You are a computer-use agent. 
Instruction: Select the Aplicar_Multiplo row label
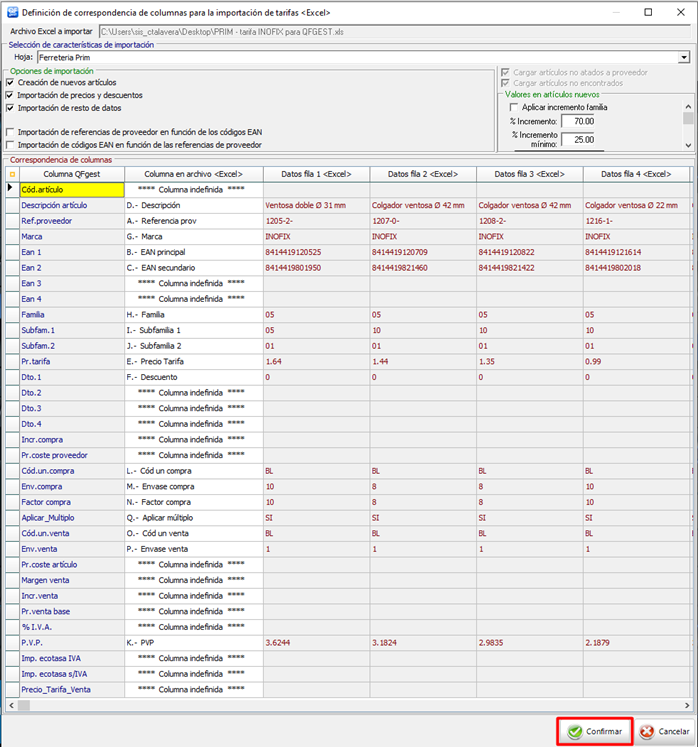click(x=48, y=518)
